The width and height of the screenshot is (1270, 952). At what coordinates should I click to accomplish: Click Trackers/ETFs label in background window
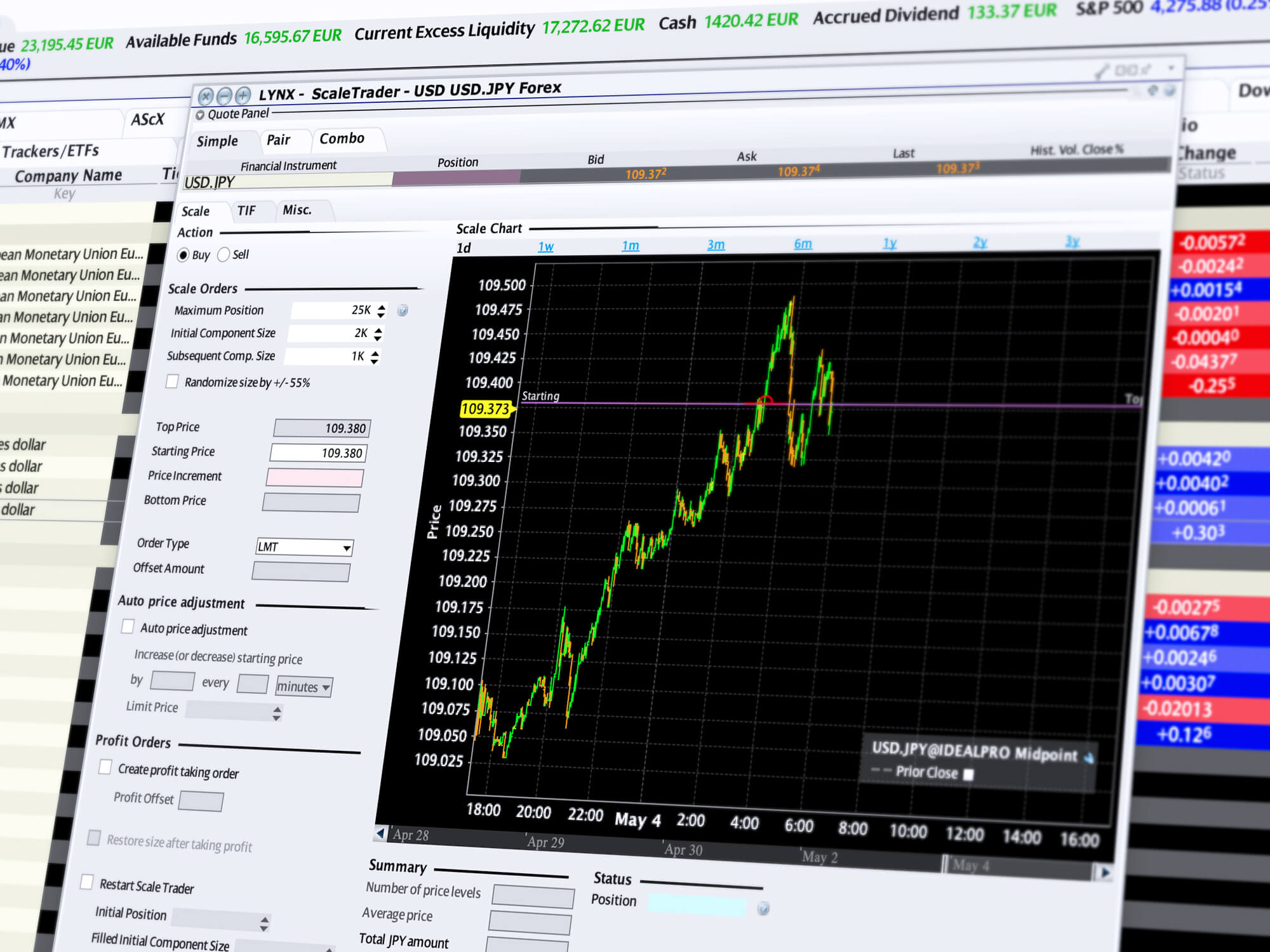click(51, 151)
